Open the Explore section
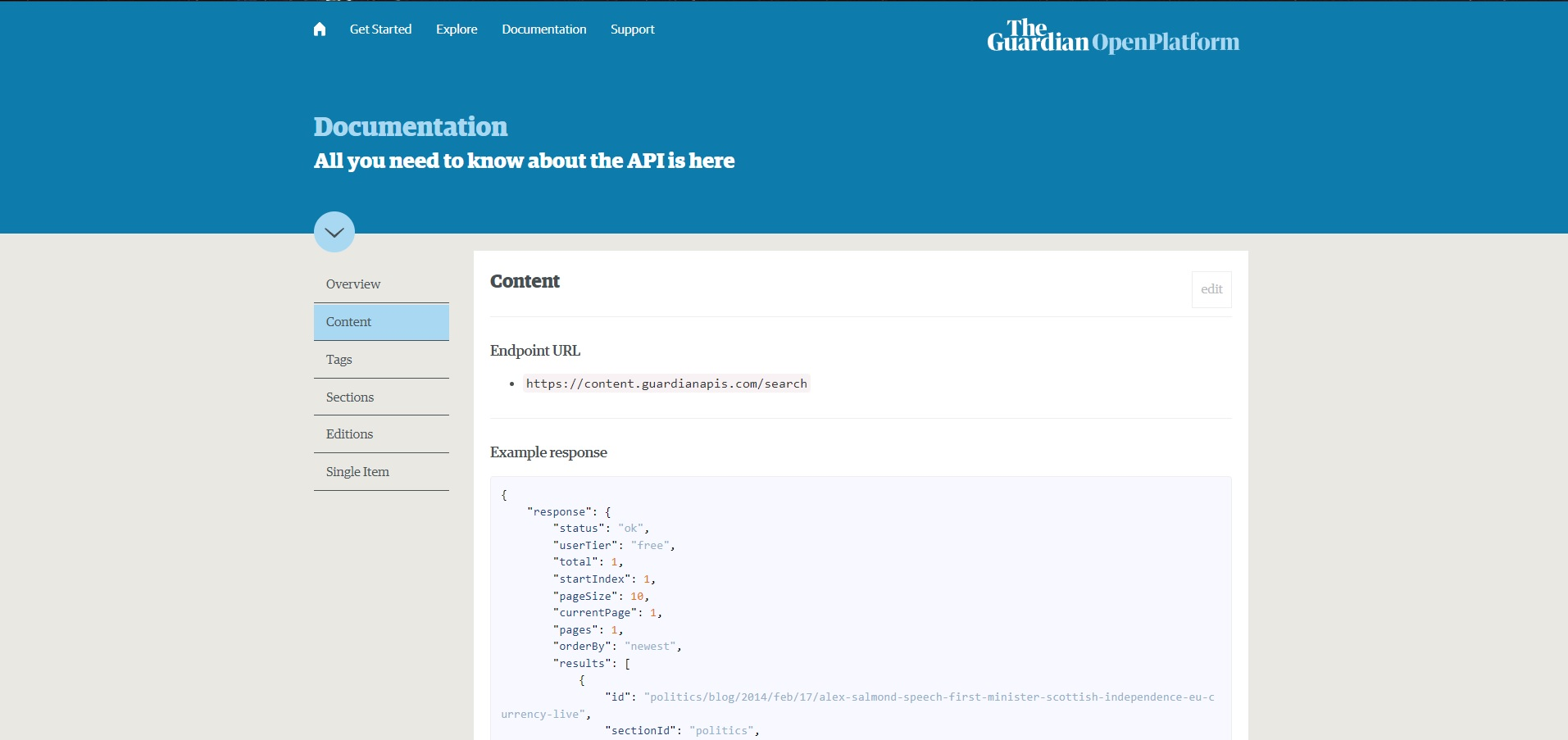Screen dimensions: 1568x740 click(457, 29)
